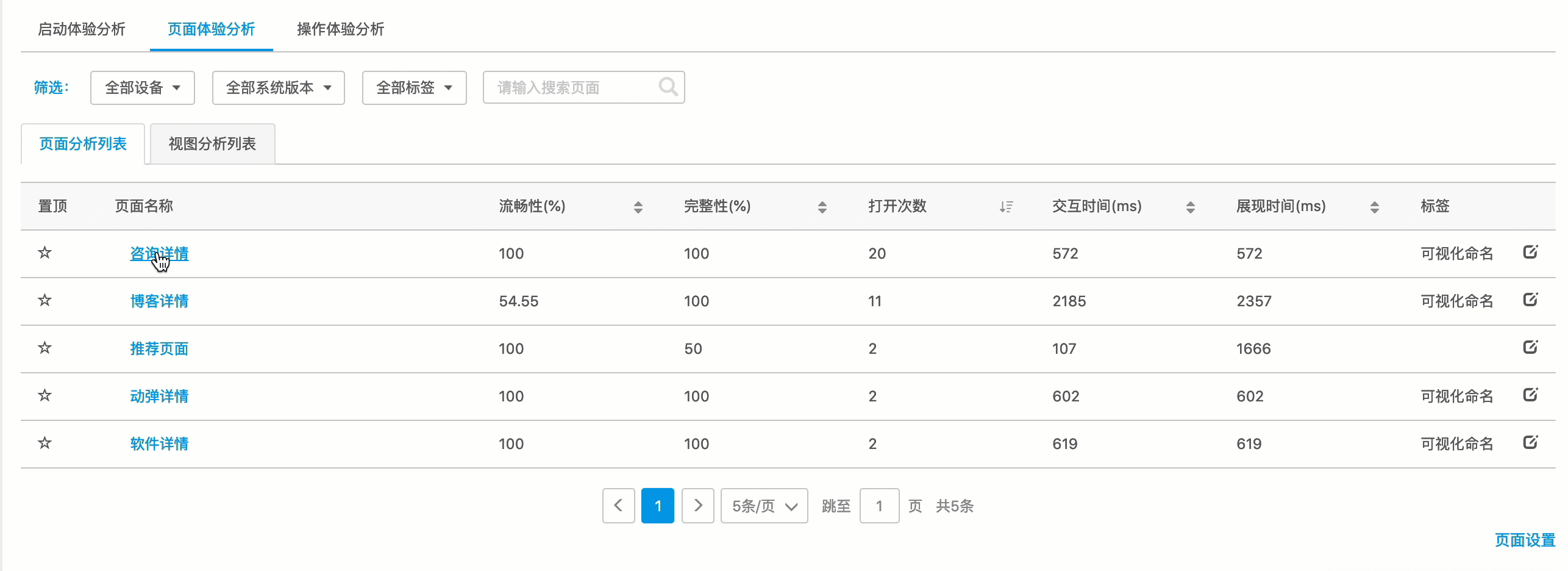Image resolution: width=1568 pixels, height=571 pixels.
Task: Click 打开次数 value 20
Action: 877,254
